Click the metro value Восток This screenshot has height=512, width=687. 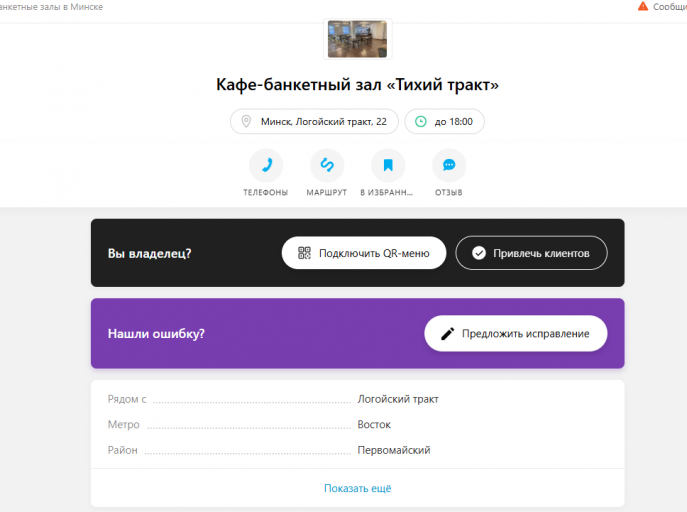(374, 424)
